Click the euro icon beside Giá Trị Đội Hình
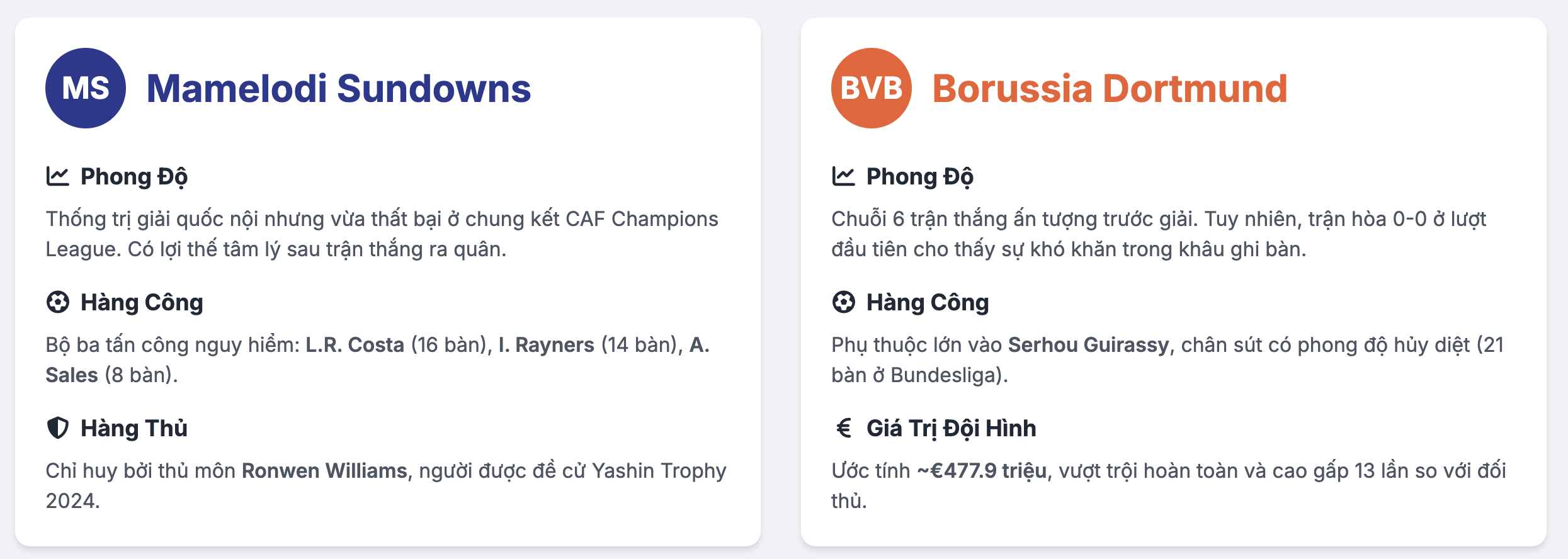1568x559 pixels. [x=844, y=428]
